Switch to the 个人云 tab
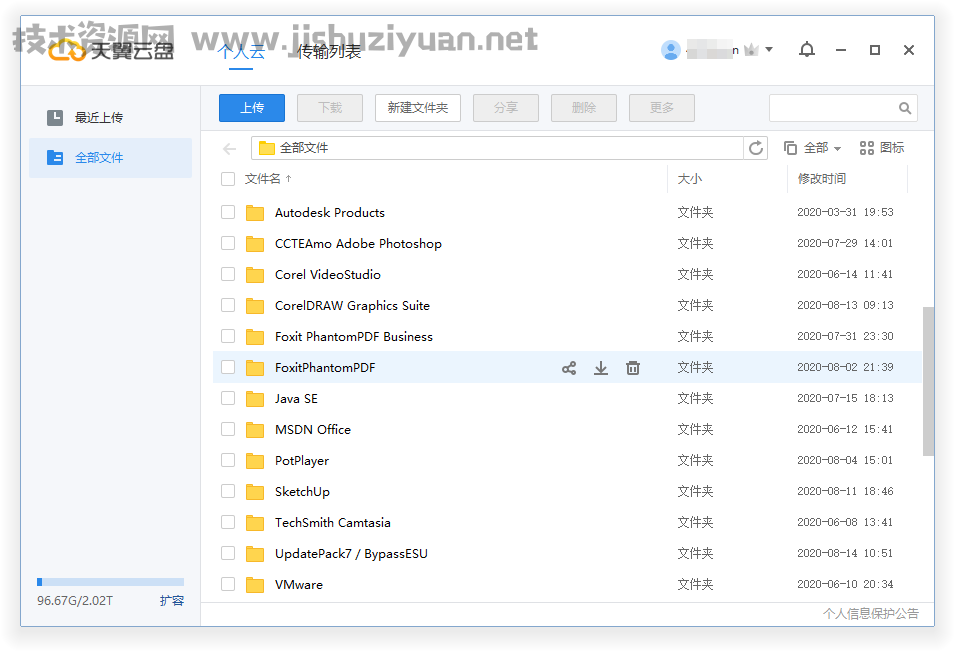955x652 pixels. (x=241, y=52)
